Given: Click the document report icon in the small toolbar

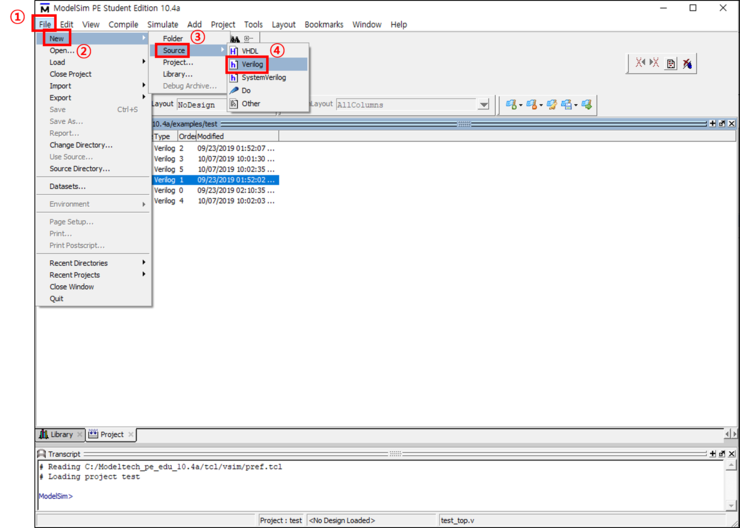Looking at the screenshot, I should click(x=671, y=64).
